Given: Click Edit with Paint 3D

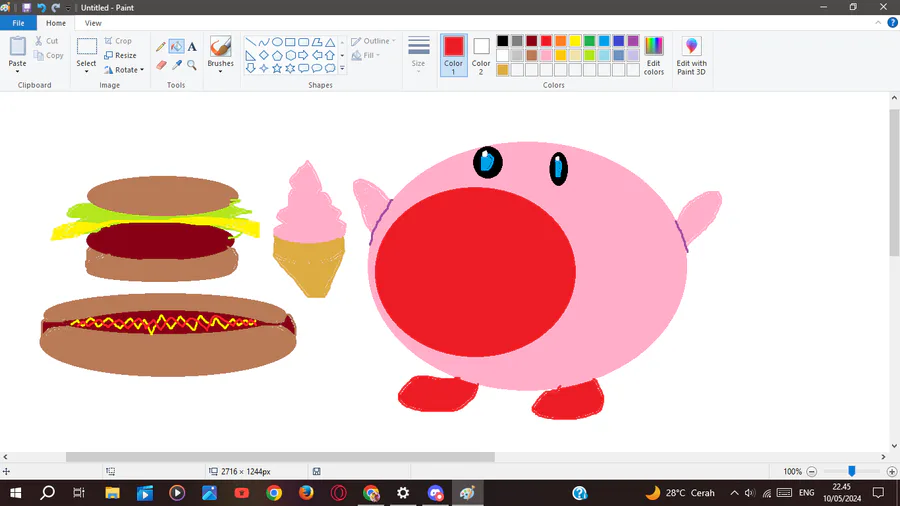Looking at the screenshot, I should point(692,56).
